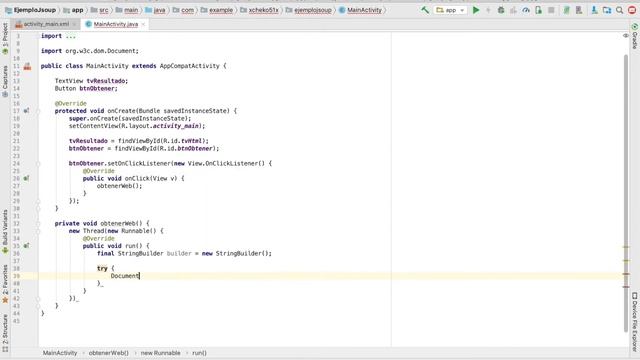Click the Search Everywhere magnifier icon
This screenshot has width=640, height=360.
[620, 10]
